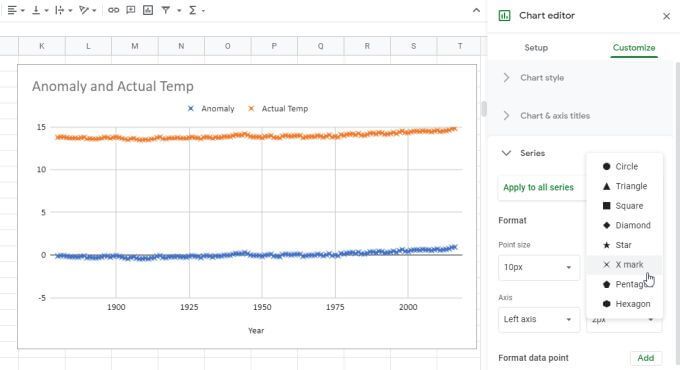Select column T header
The image size is (680, 370).
pos(460,46)
